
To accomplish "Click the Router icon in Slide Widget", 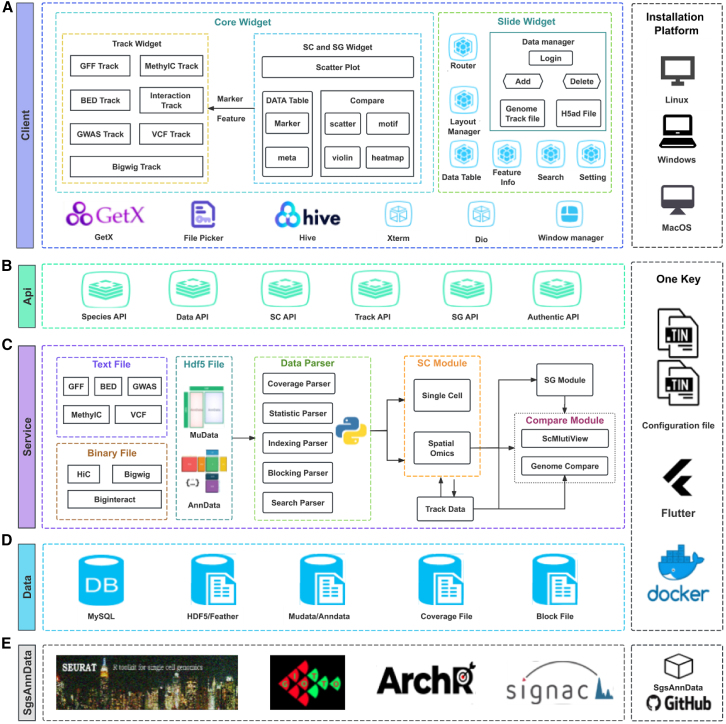I will 463,46.
